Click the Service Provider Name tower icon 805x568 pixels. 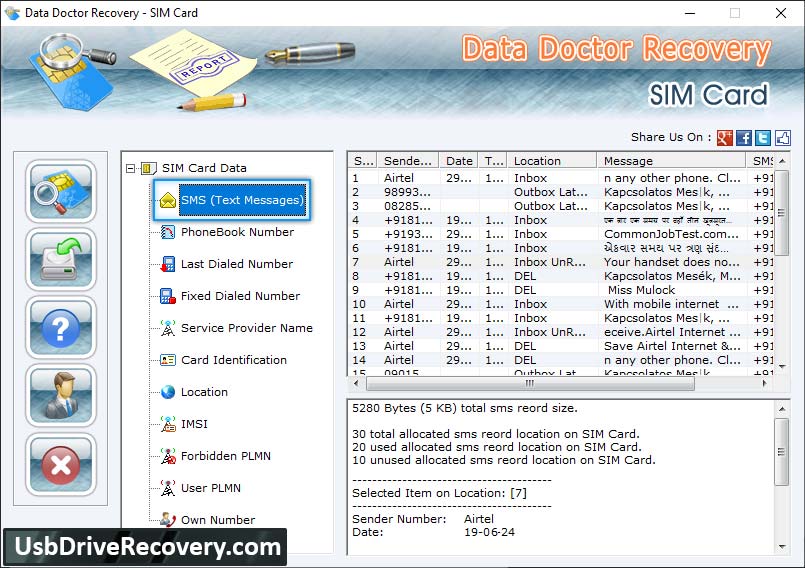168,328
